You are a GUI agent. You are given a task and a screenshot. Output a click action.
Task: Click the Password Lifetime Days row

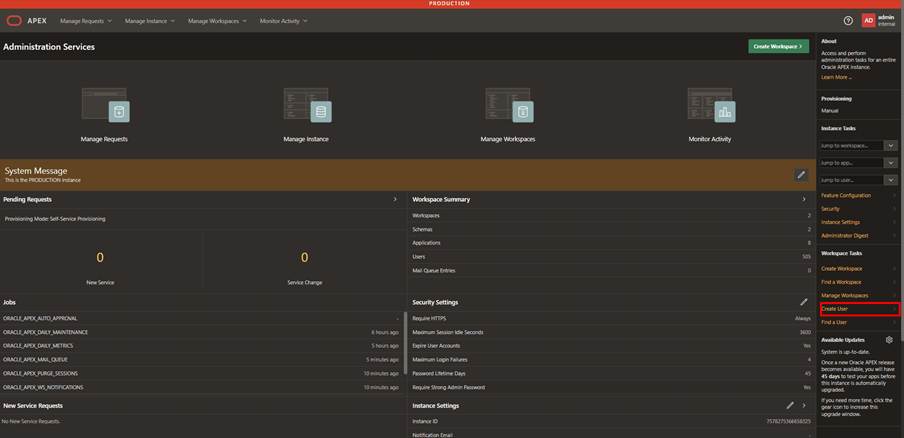pos(611,373)
